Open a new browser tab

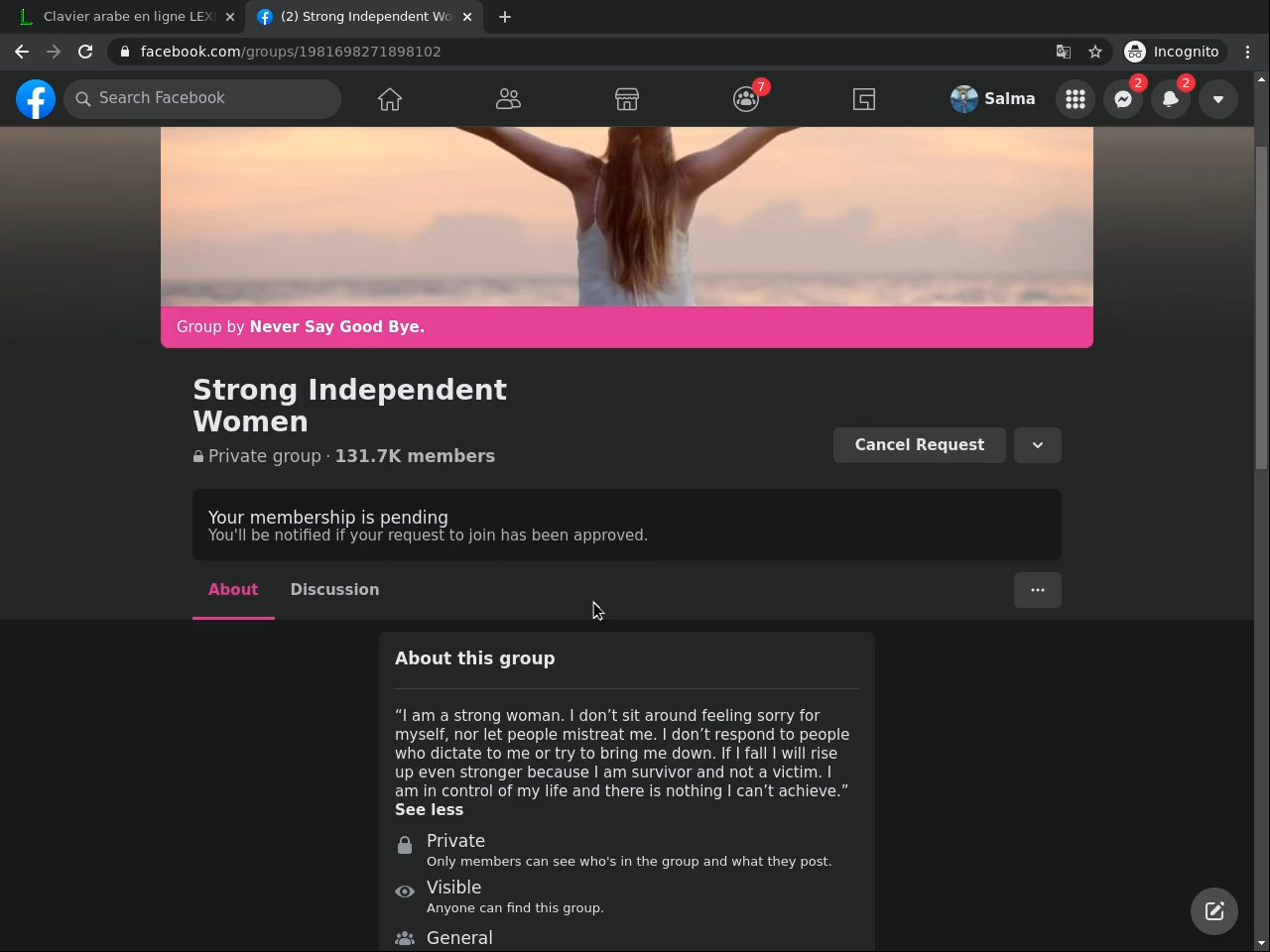point(505,17)
